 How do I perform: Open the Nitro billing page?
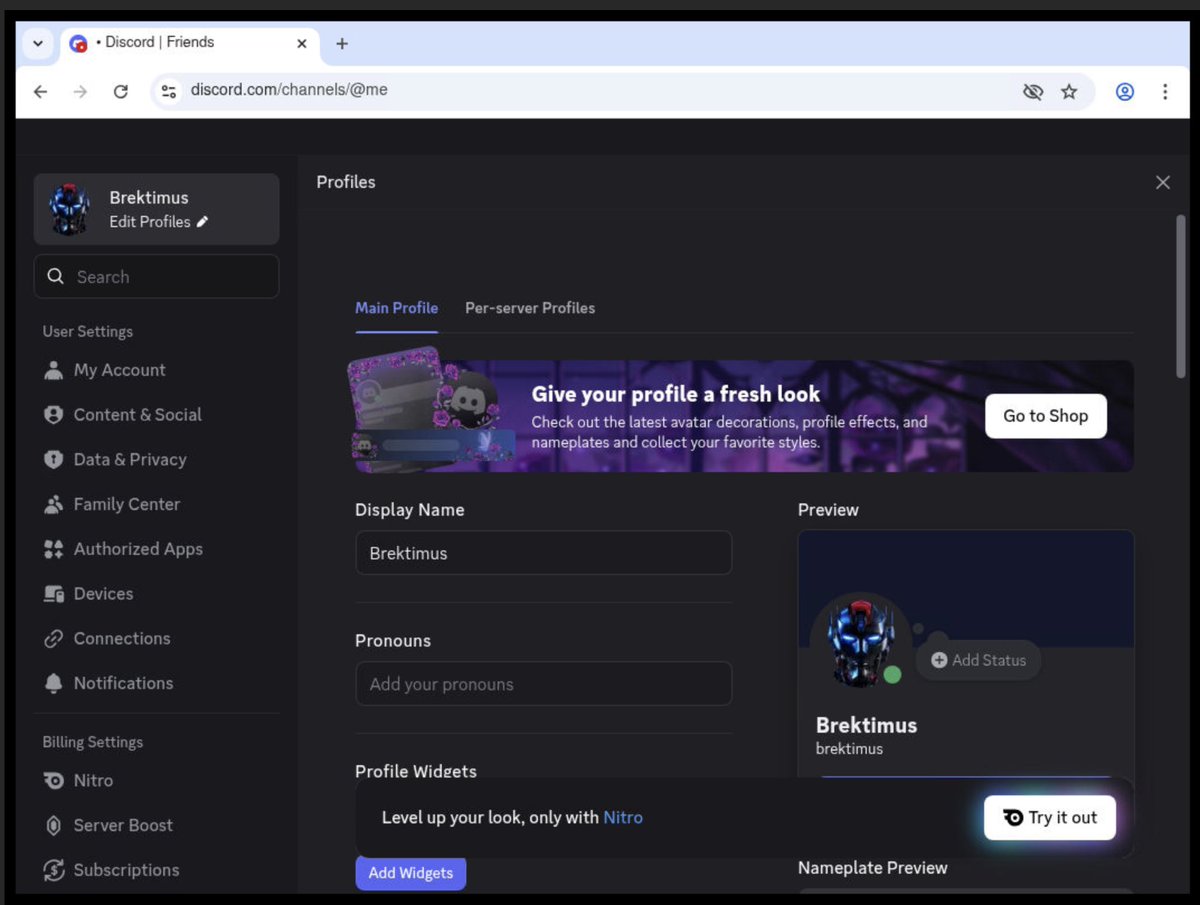pos(156,781)
